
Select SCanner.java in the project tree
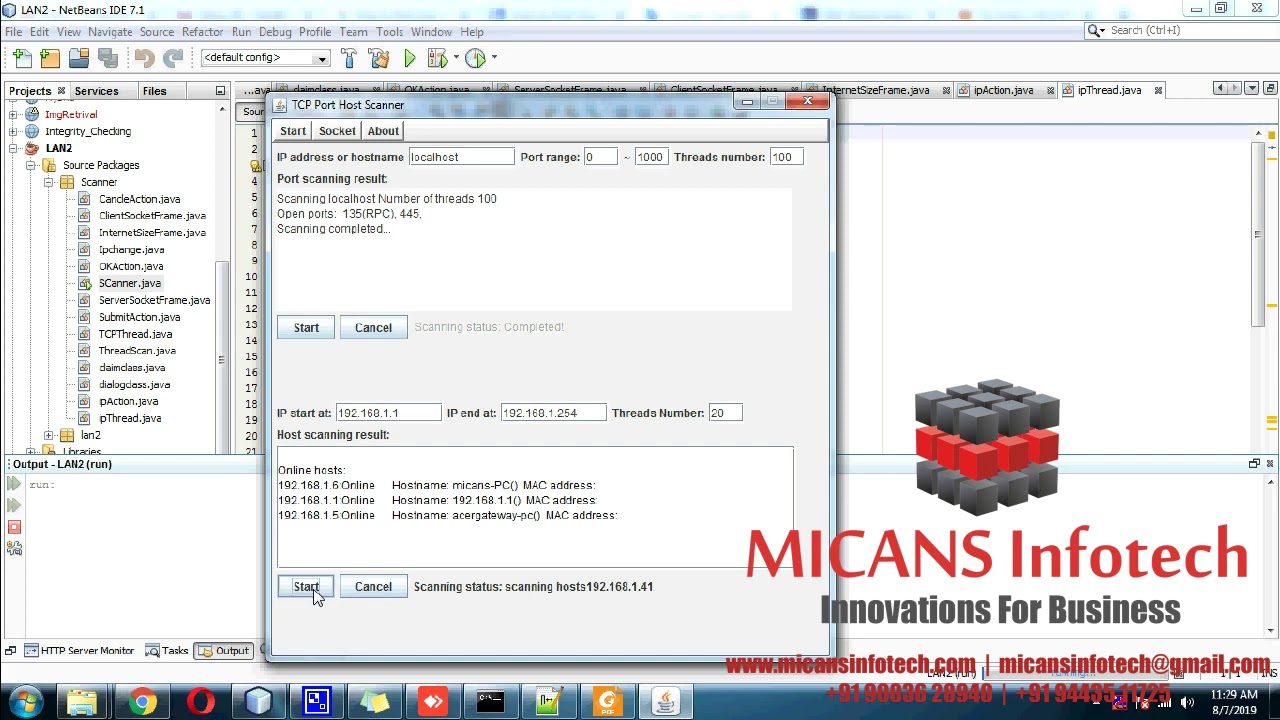click(x=129, y=284)
